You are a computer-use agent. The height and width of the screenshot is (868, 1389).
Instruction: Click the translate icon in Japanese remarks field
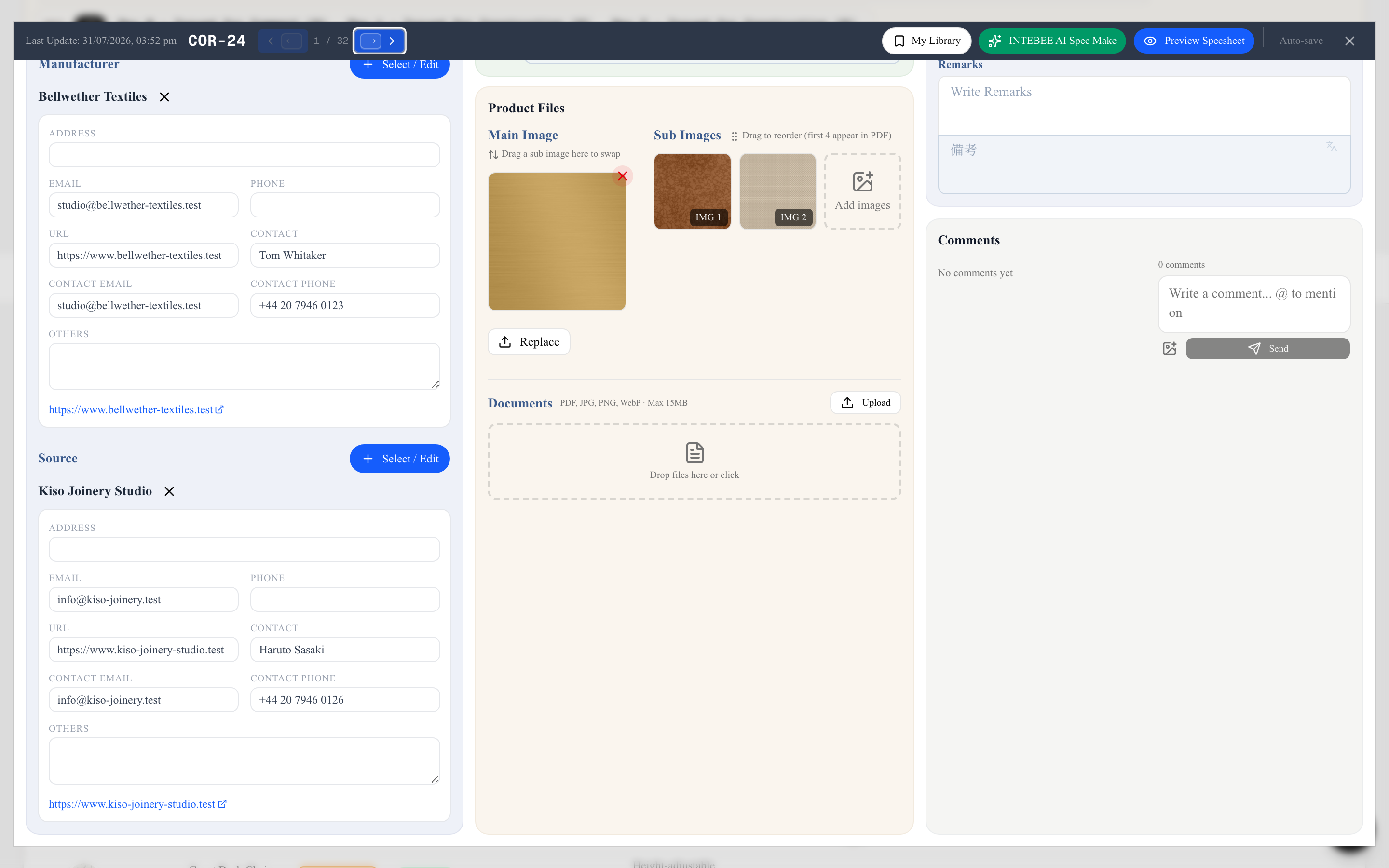[x=1332, y=147]
